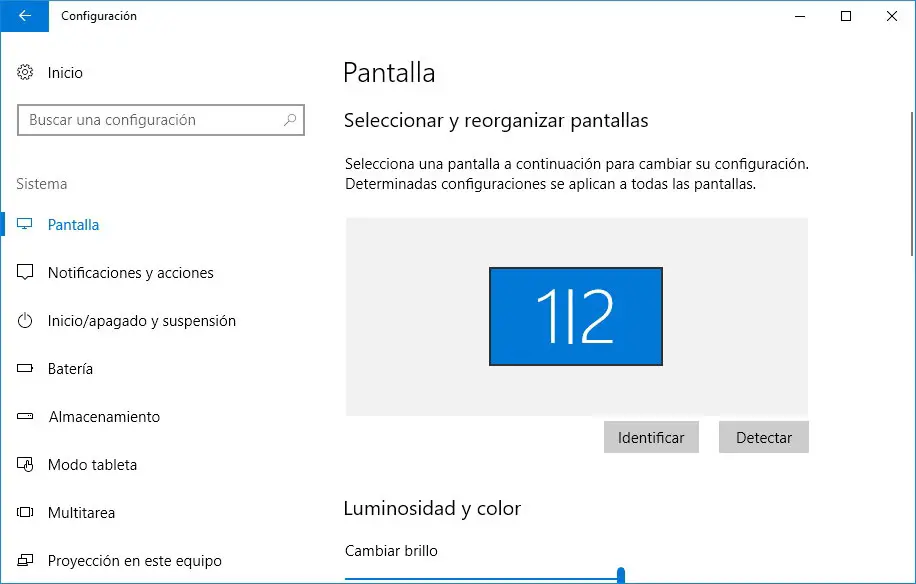916x584 pixels.
Task: Click the Cambiar brillo slider handle
Action: pyautogui.click(x=621, y=575)
